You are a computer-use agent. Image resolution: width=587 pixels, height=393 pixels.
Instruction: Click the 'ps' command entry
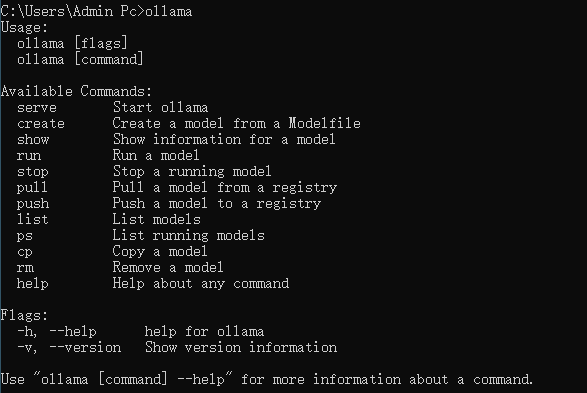click(x=25, y=236)
